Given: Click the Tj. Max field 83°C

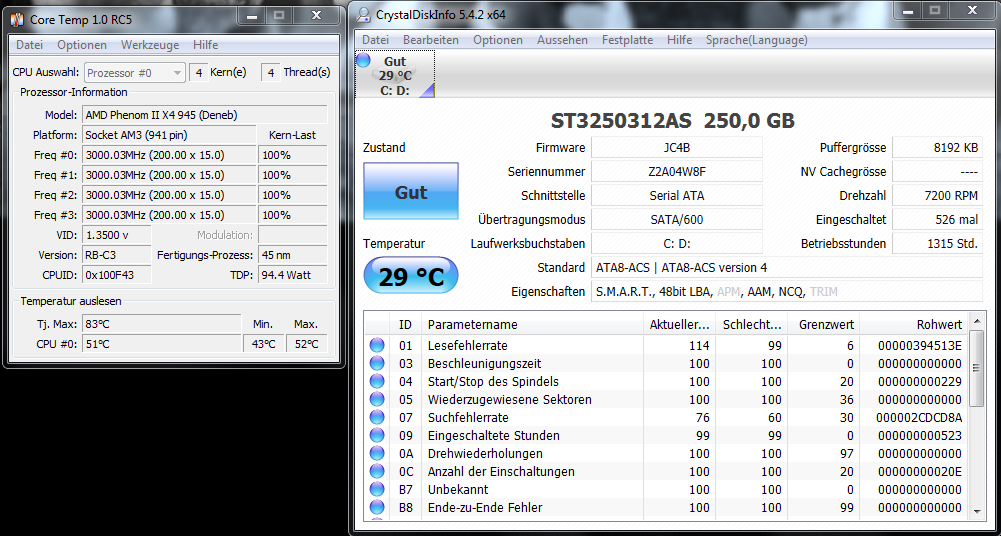Looking at the screenshot, I should pyautogui.click(x=162, y=324).
